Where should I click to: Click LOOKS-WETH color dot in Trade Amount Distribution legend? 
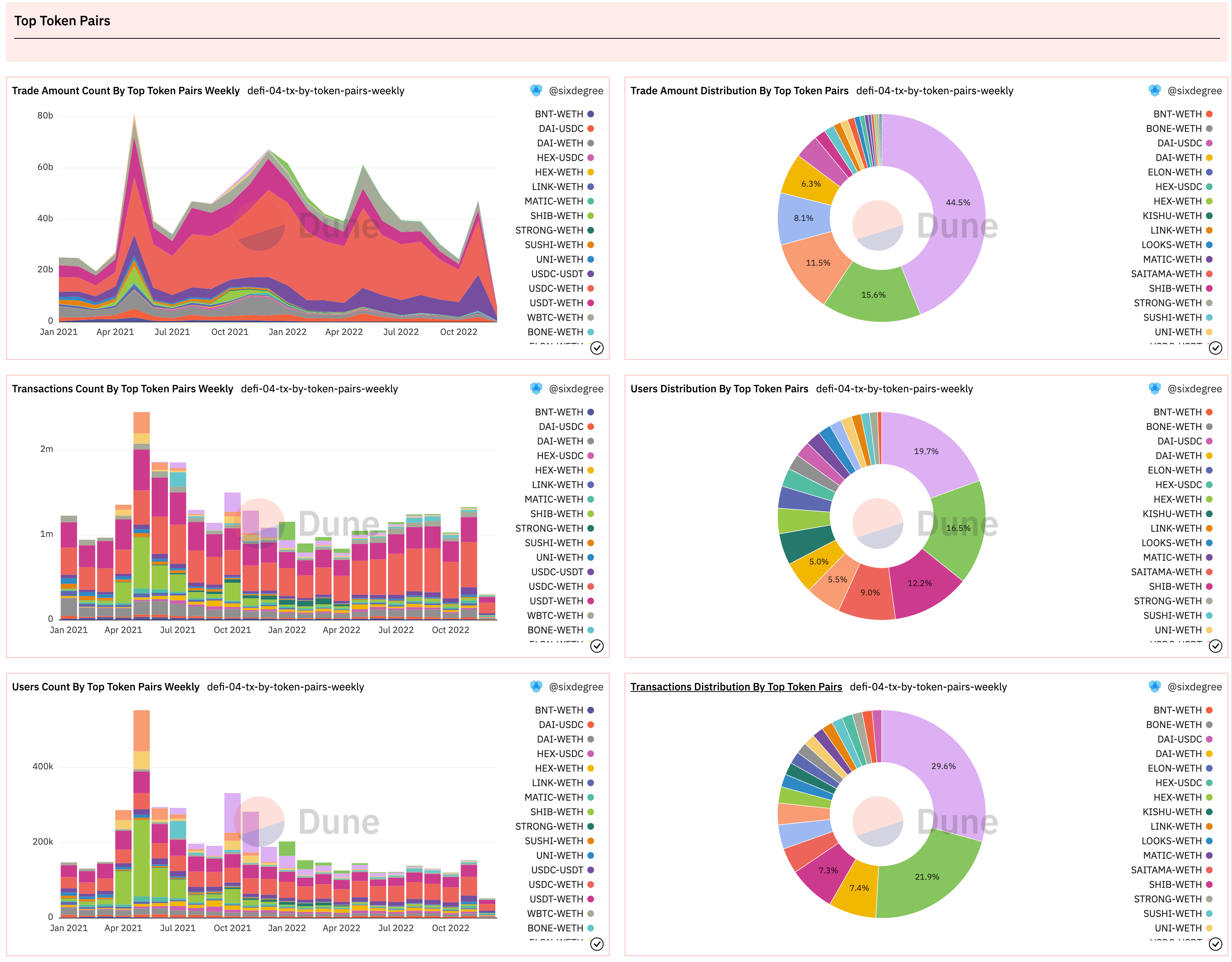click(x=1209, y=245)
